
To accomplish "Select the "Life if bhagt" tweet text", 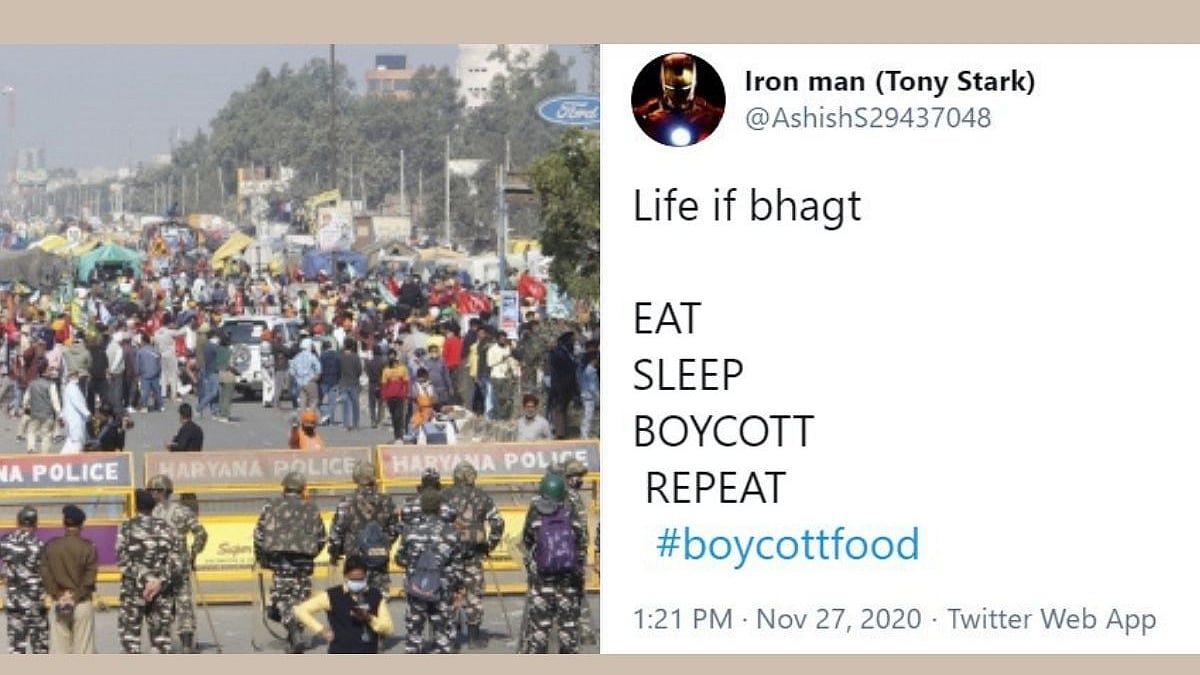I will [747, 208].
